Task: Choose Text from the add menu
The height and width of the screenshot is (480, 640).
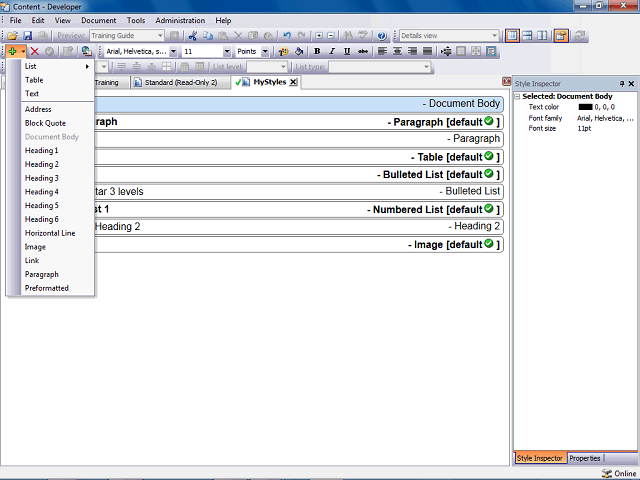Action: (x=58, y=93)
